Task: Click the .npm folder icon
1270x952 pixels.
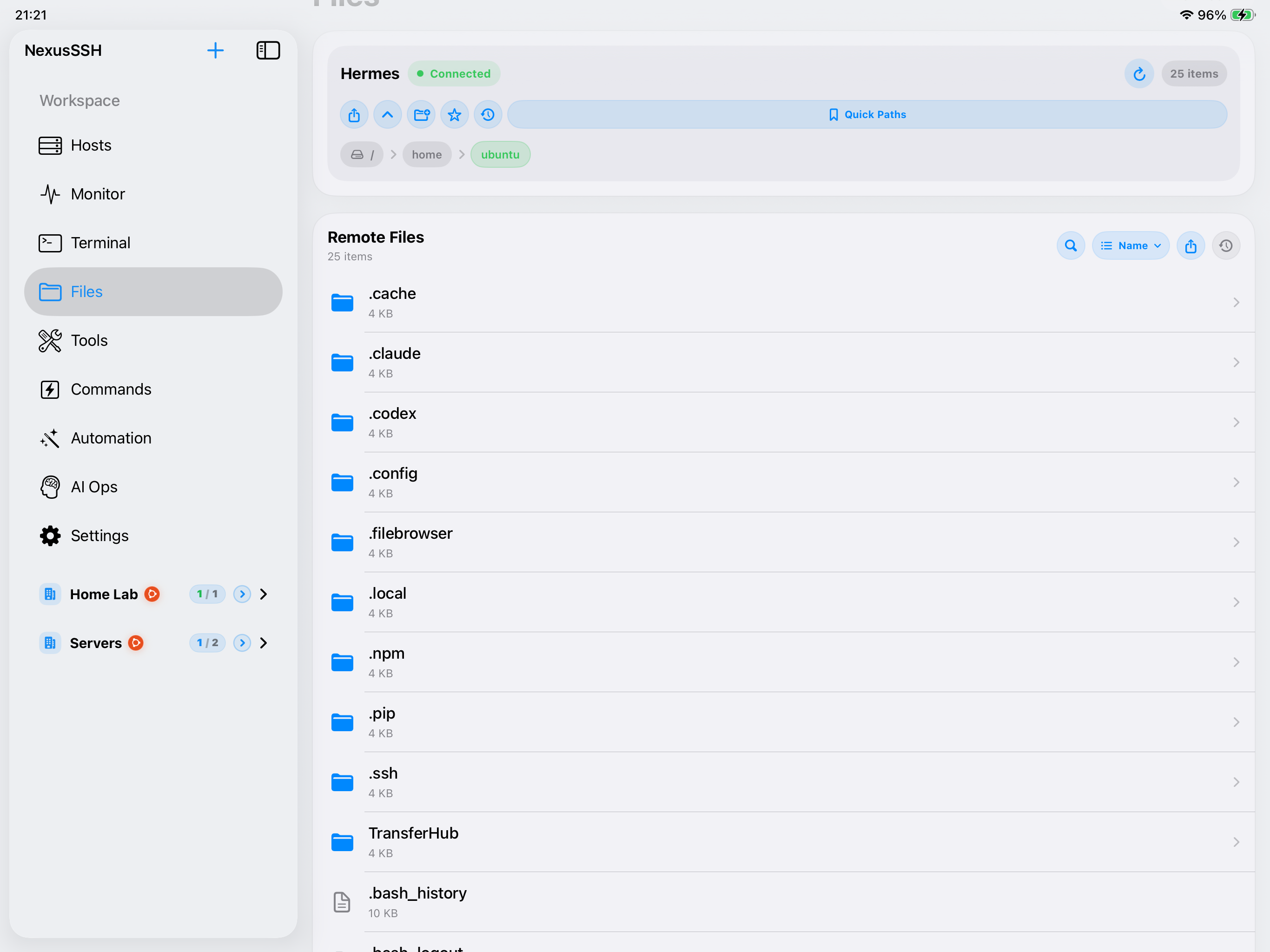Action: pyautogui.click(x=342, y=662)
